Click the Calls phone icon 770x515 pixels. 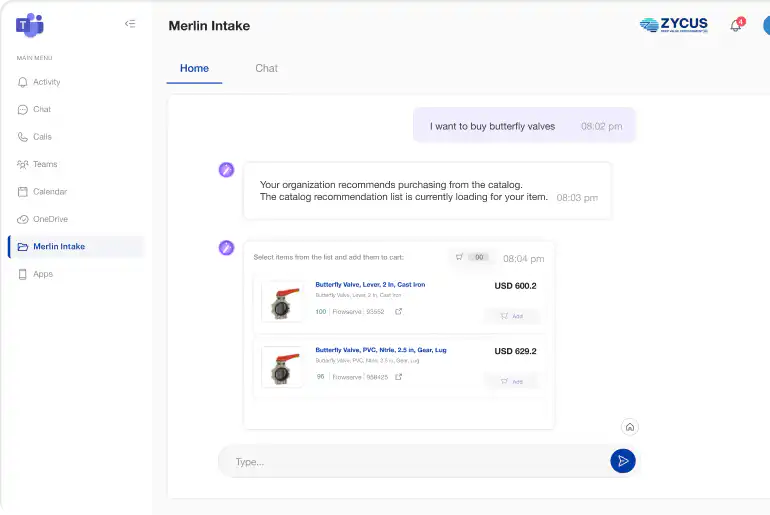point(23,137)
